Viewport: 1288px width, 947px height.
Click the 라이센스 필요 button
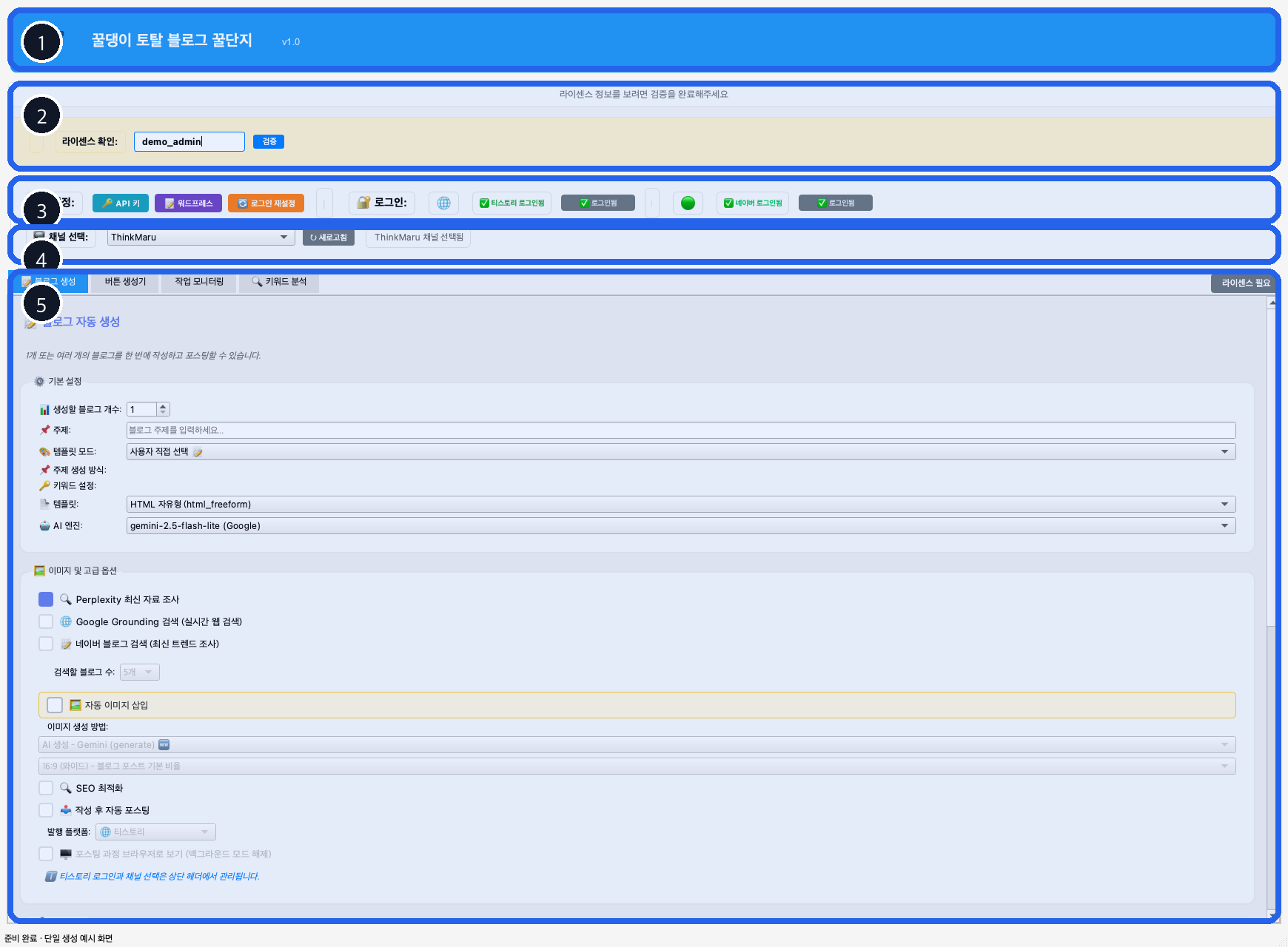[x=1245, y=283]
